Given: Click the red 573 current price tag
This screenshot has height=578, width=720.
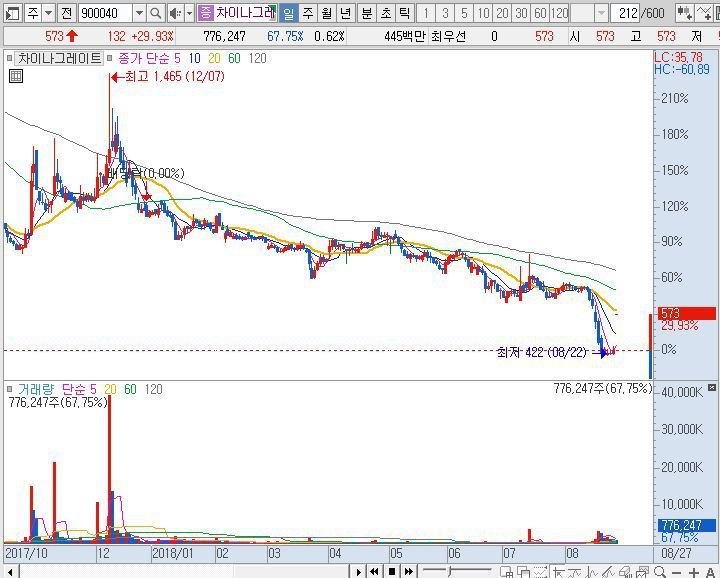Looking at the screenshot, I should [x=686, y=314].
